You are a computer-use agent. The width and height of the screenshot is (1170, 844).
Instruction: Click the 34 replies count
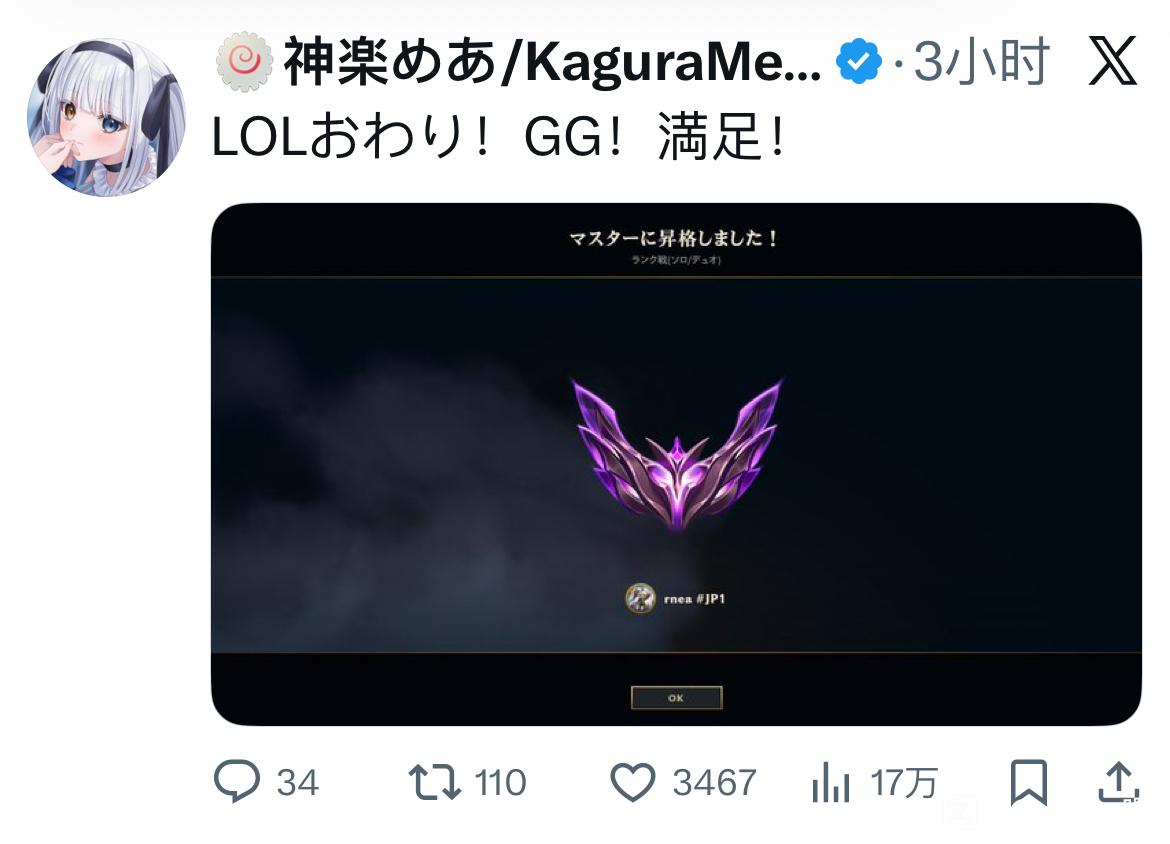[x=298, y=783]
